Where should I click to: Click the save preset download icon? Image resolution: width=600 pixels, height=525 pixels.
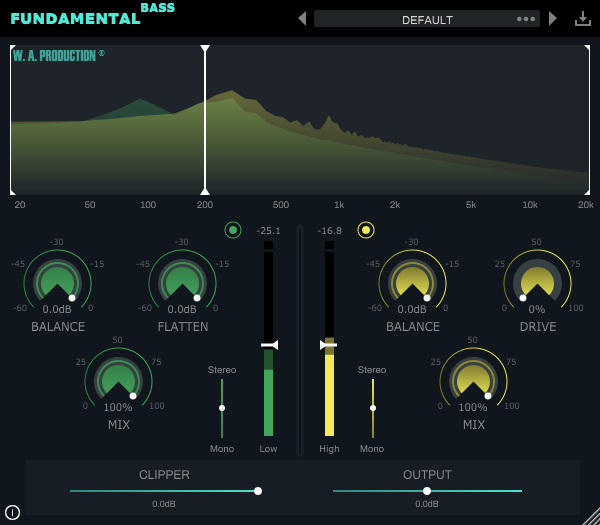point(583,19)
